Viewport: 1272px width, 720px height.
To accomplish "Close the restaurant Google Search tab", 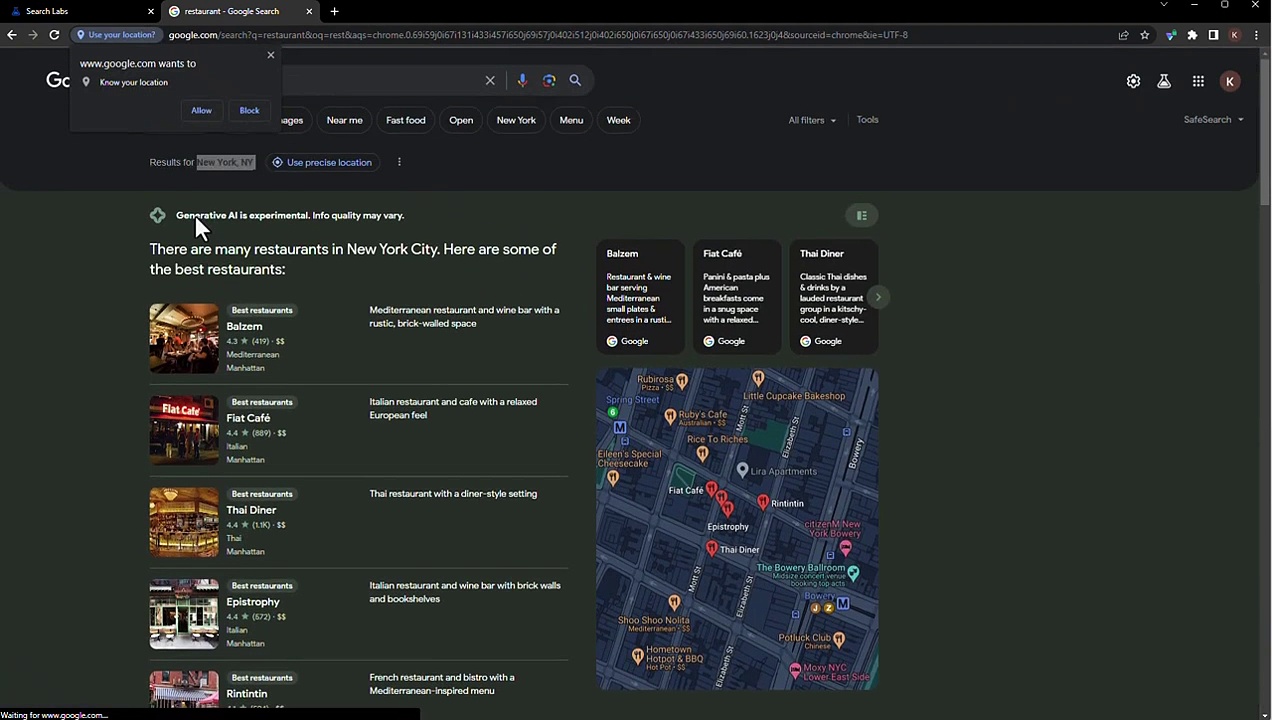I will coord(309,11).
